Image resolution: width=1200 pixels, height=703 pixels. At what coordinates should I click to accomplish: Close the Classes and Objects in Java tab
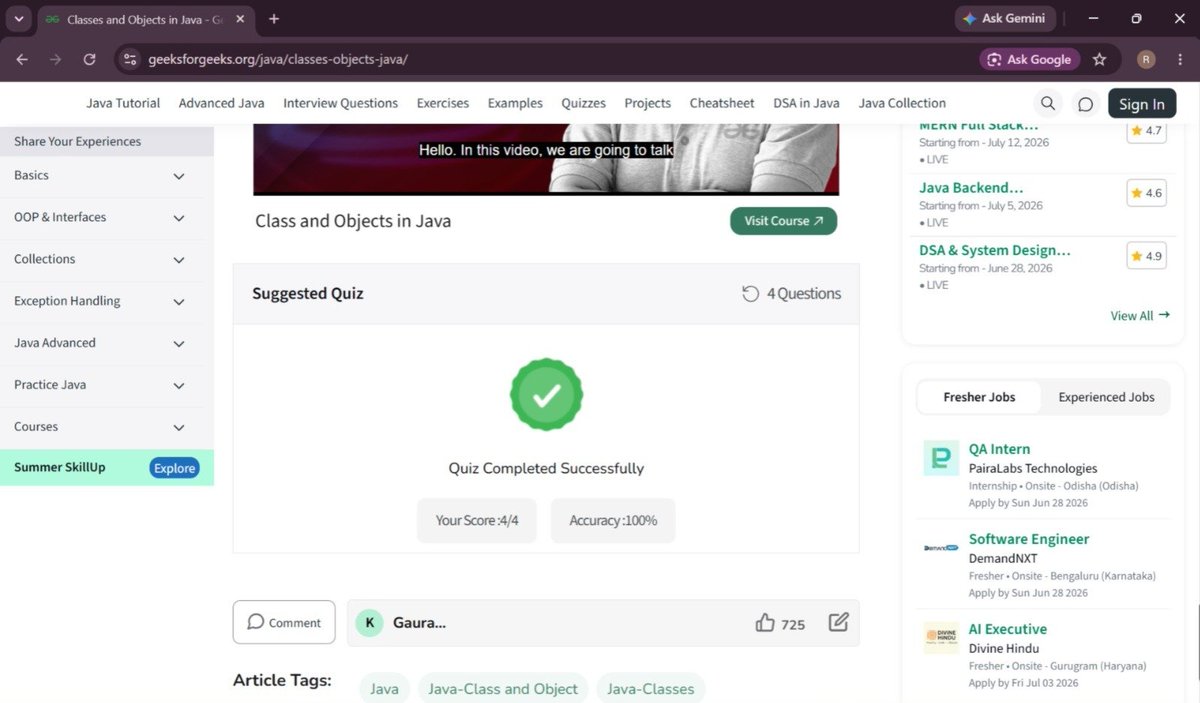click(240, 19)
